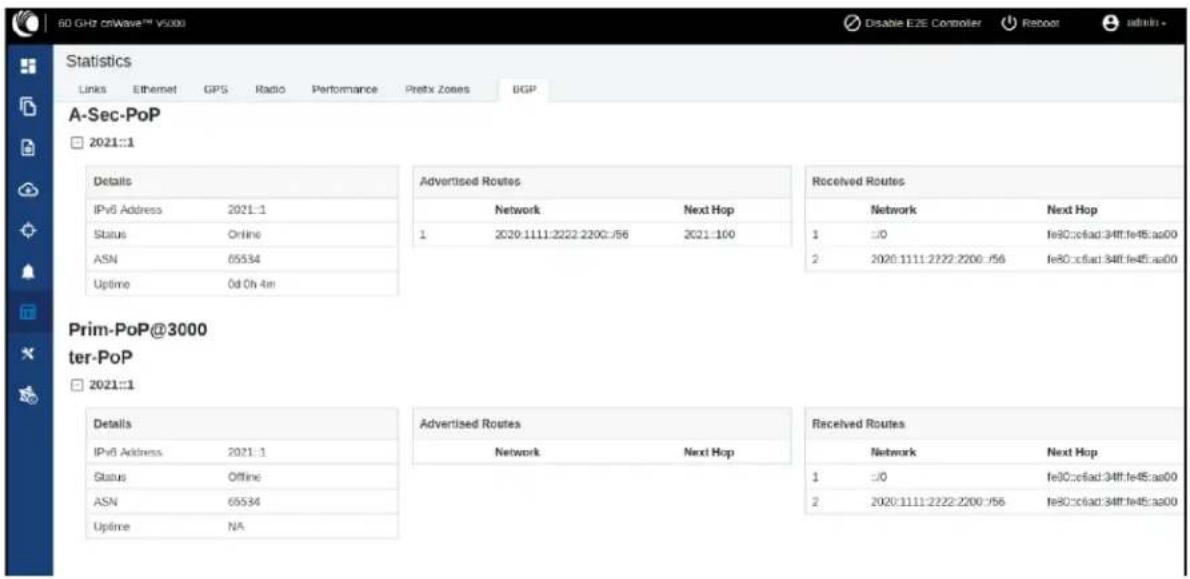Open the document configuration sidebar icon
Screen dimensions: 1190x579
(x=26, y=149)
